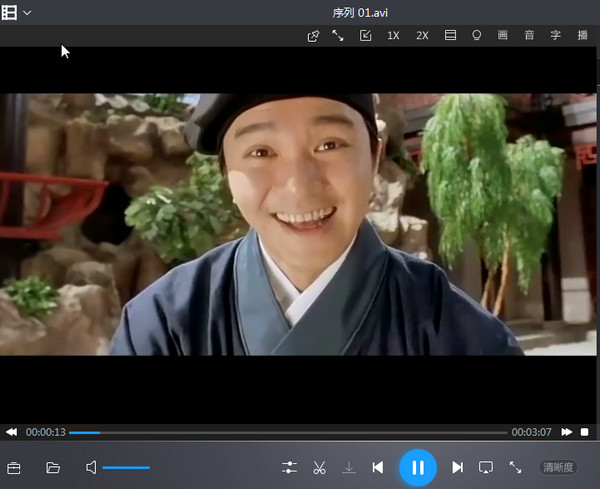600x489 pixels.
Task: Open the toolbox briefcase icon
Action: pyautogui.click(x=14, y=468)
